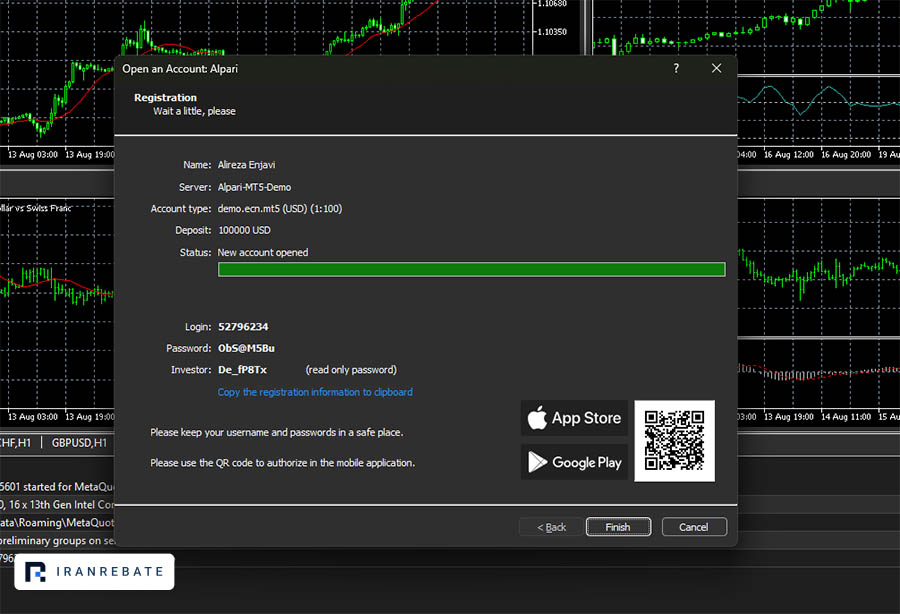
Task: Click the green registration progress bar
Action: point(471,270)
